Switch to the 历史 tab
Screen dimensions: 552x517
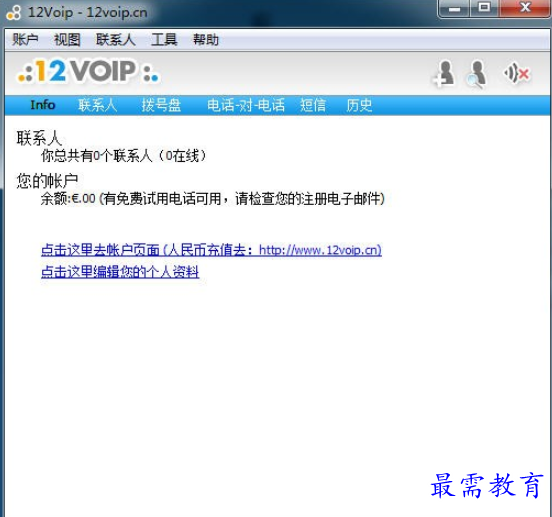point(359,105)
